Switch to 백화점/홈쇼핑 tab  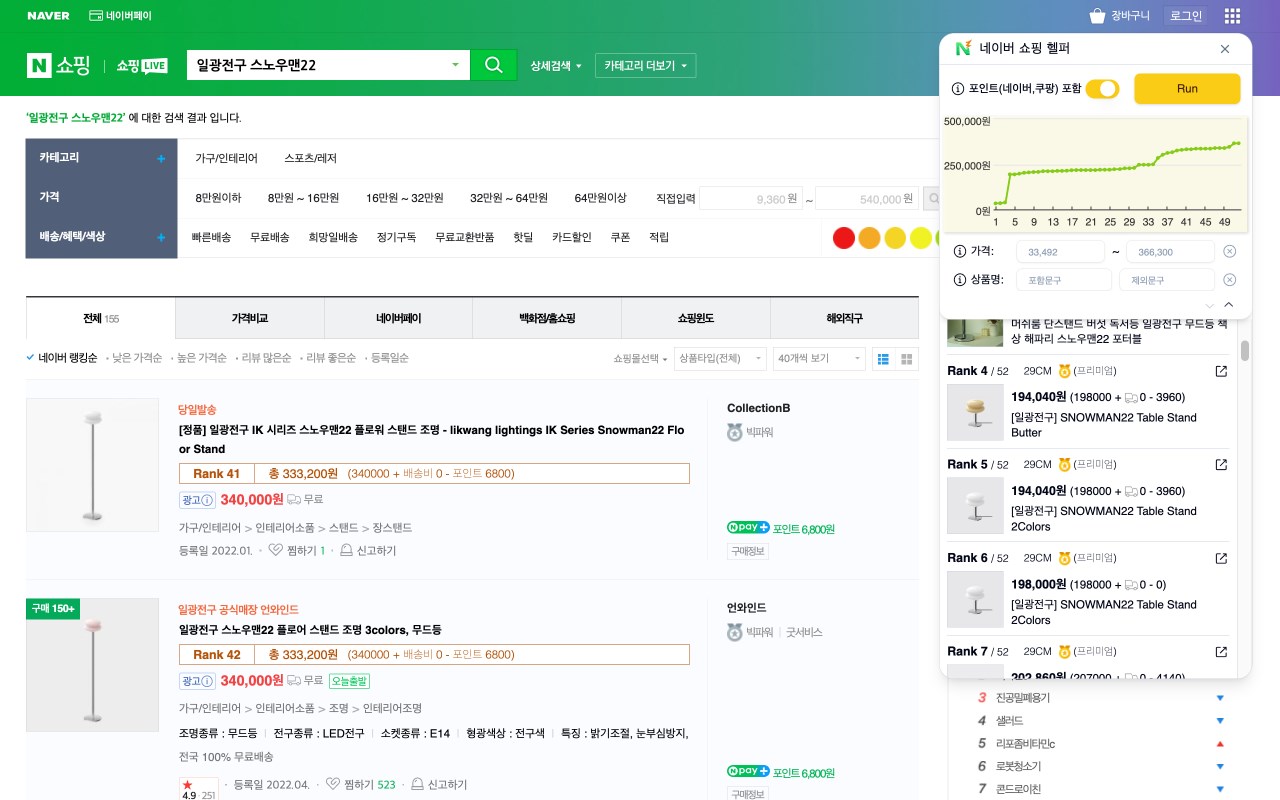coord(547,318)
